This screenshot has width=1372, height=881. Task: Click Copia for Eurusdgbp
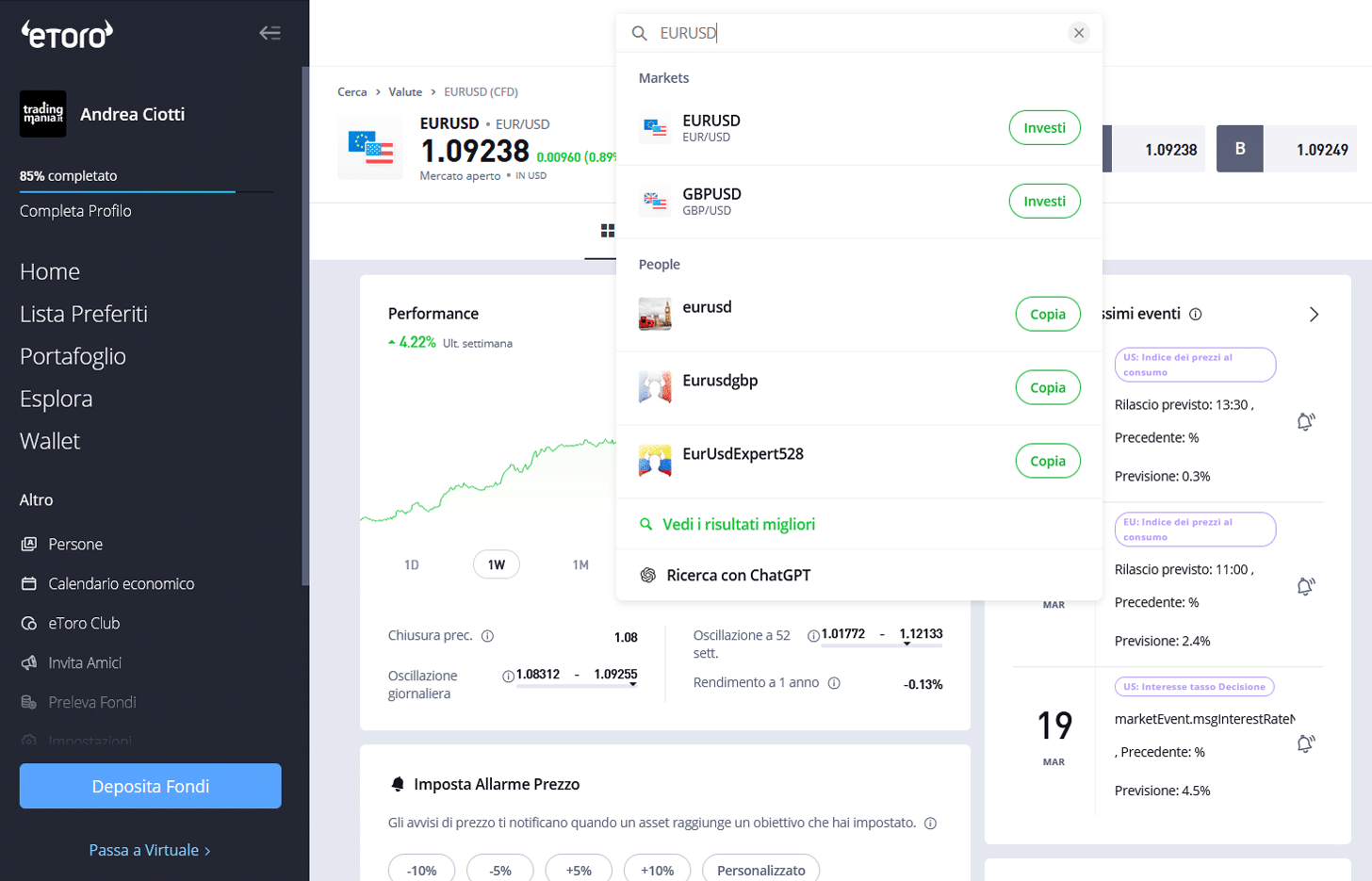click(x=1048, y=388)
